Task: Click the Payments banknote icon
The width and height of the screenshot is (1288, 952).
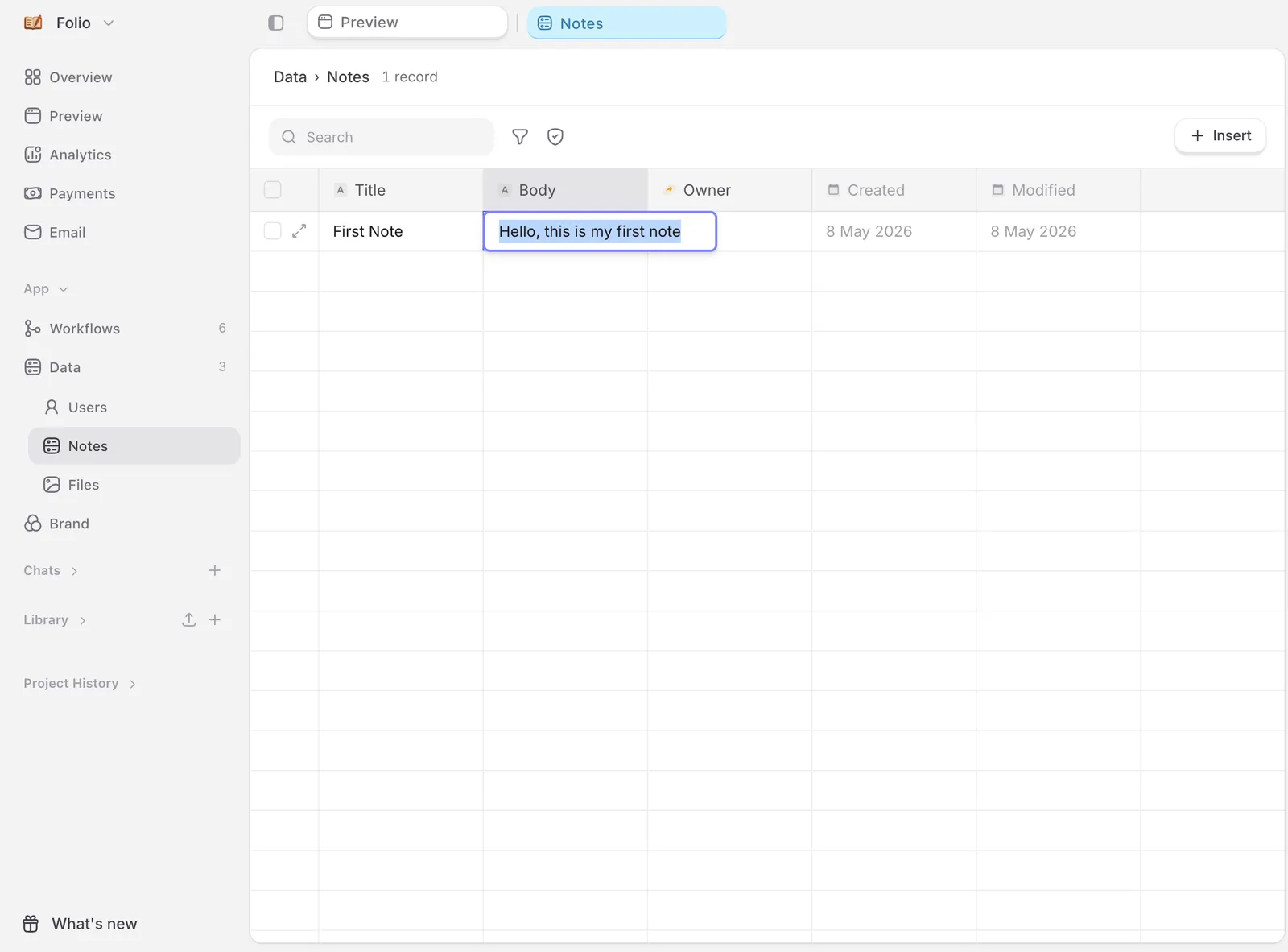Action: [32, 193]
